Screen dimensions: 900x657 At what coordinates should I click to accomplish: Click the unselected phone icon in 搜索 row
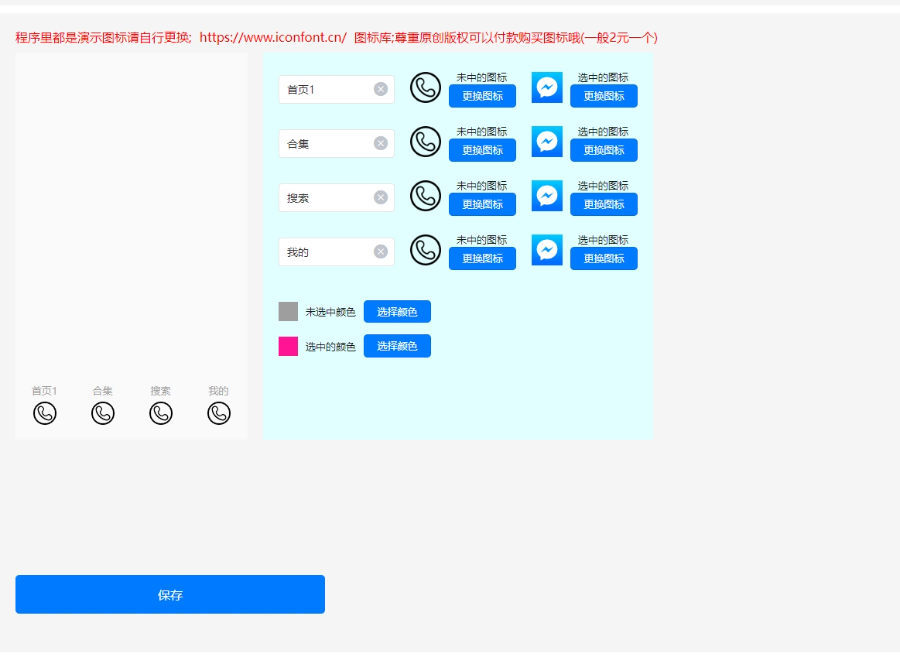(x=425, y=196)
